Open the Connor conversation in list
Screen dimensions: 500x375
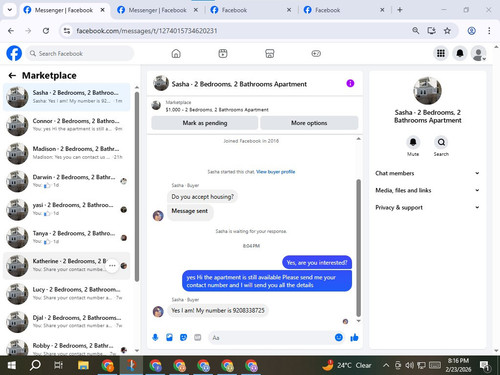coord(67,125)
